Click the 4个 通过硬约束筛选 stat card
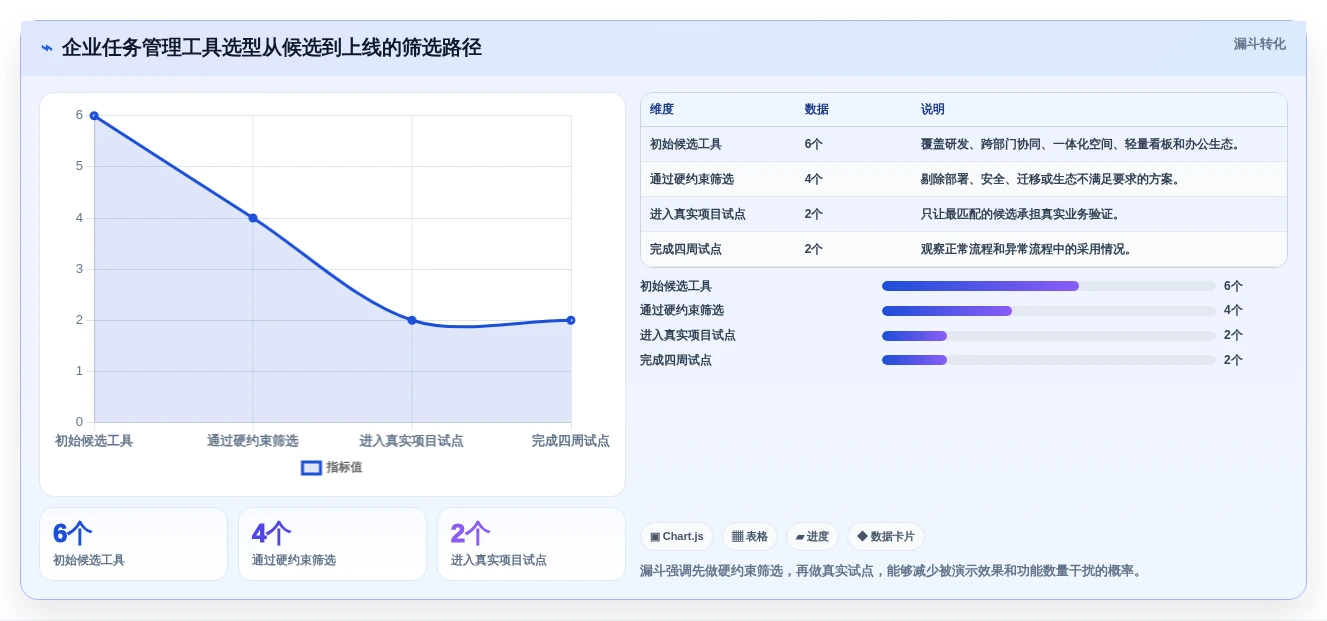The height and width of the screenshot is (621, 1327). (332, 544)
